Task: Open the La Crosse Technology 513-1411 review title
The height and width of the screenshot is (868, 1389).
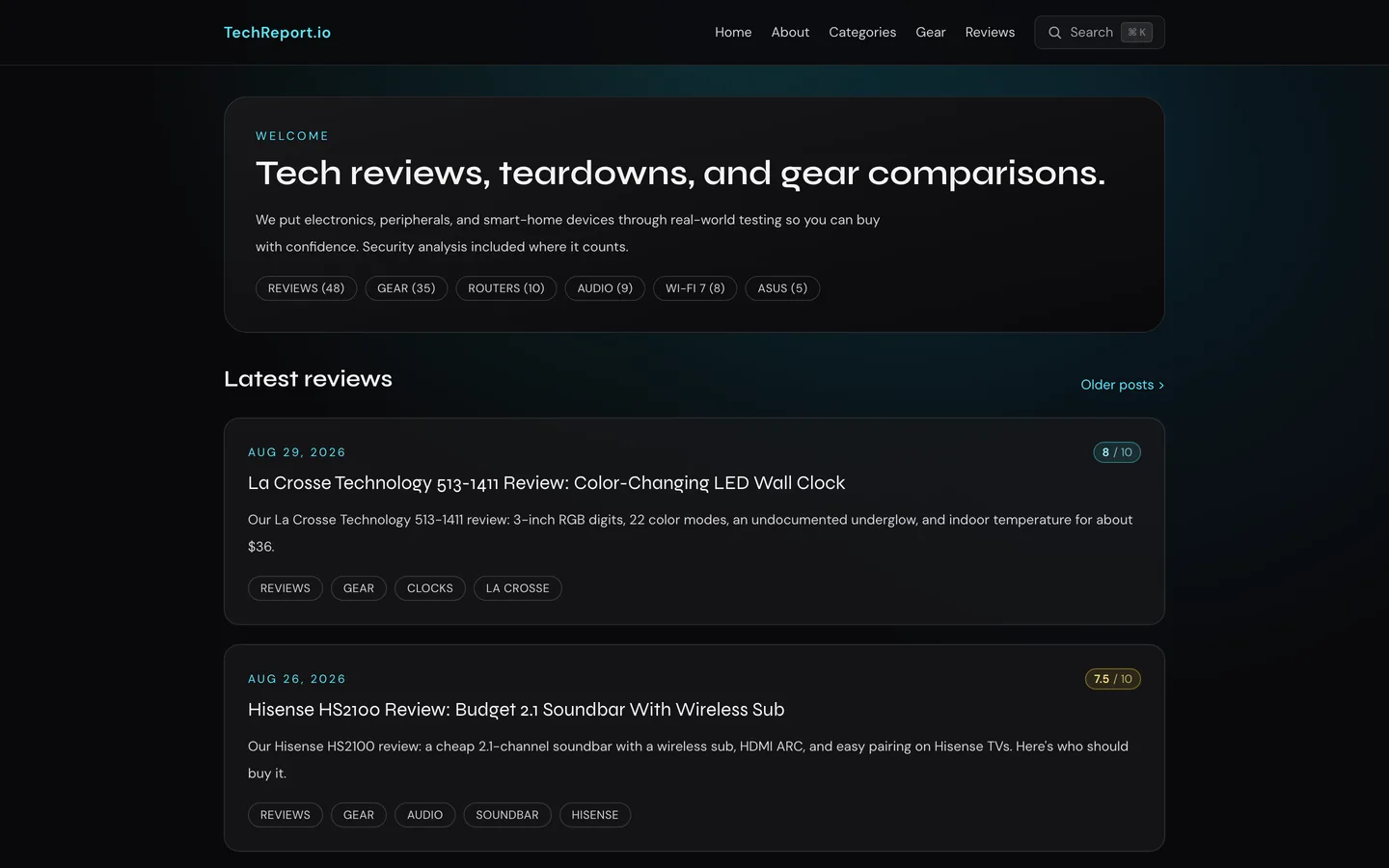Action: pyautogui.click(x=546, y=483)
